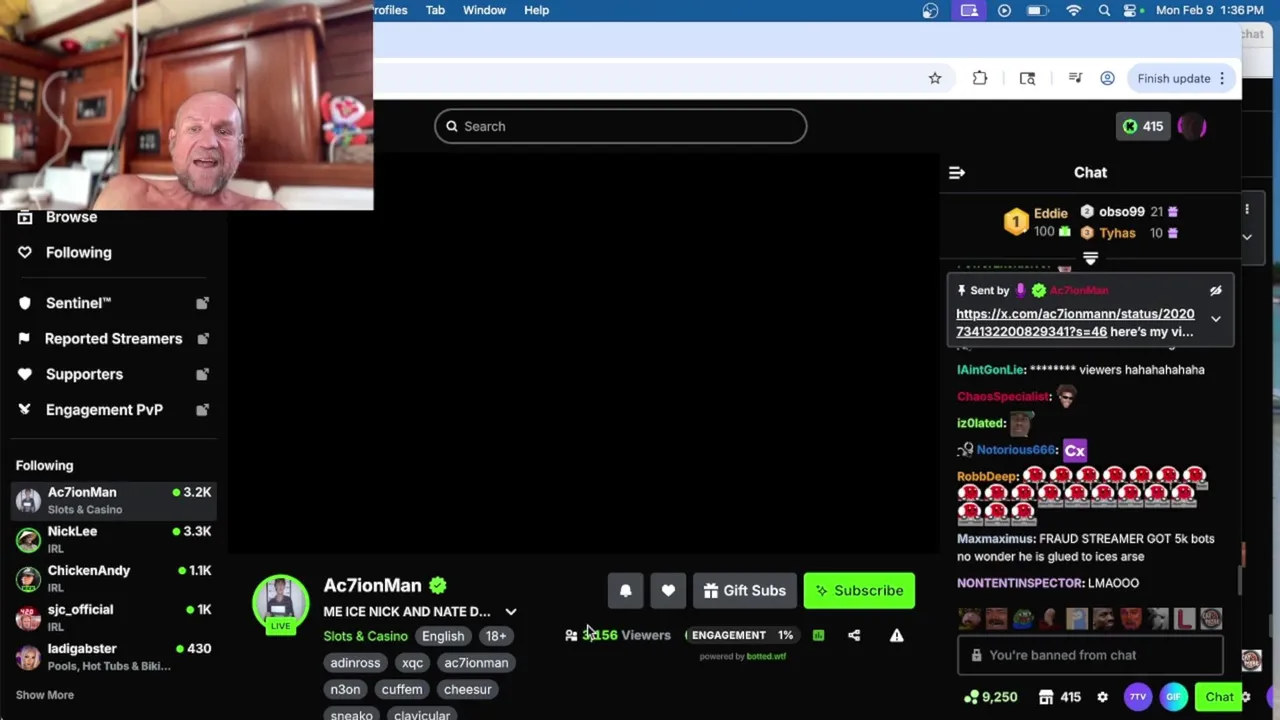Open chat options three-dot menu
The width and height of the screenshot is (1280, 720).
pyautogui.click(x=1247, y=209)
